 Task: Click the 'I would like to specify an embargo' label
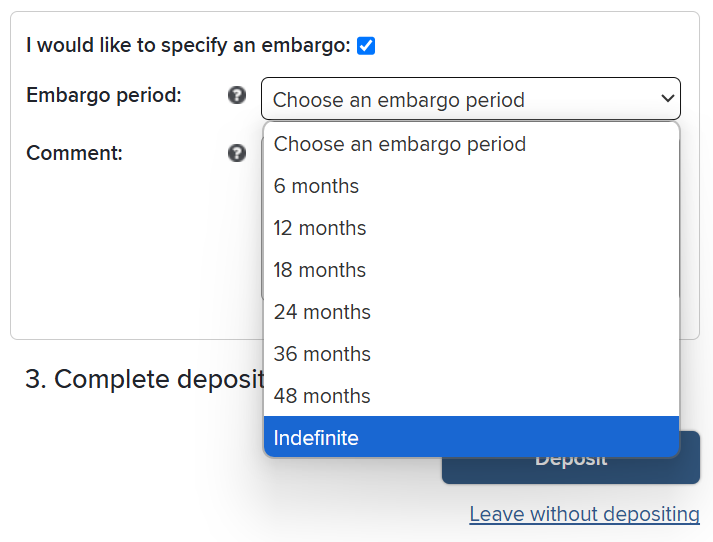coord(188,45)
